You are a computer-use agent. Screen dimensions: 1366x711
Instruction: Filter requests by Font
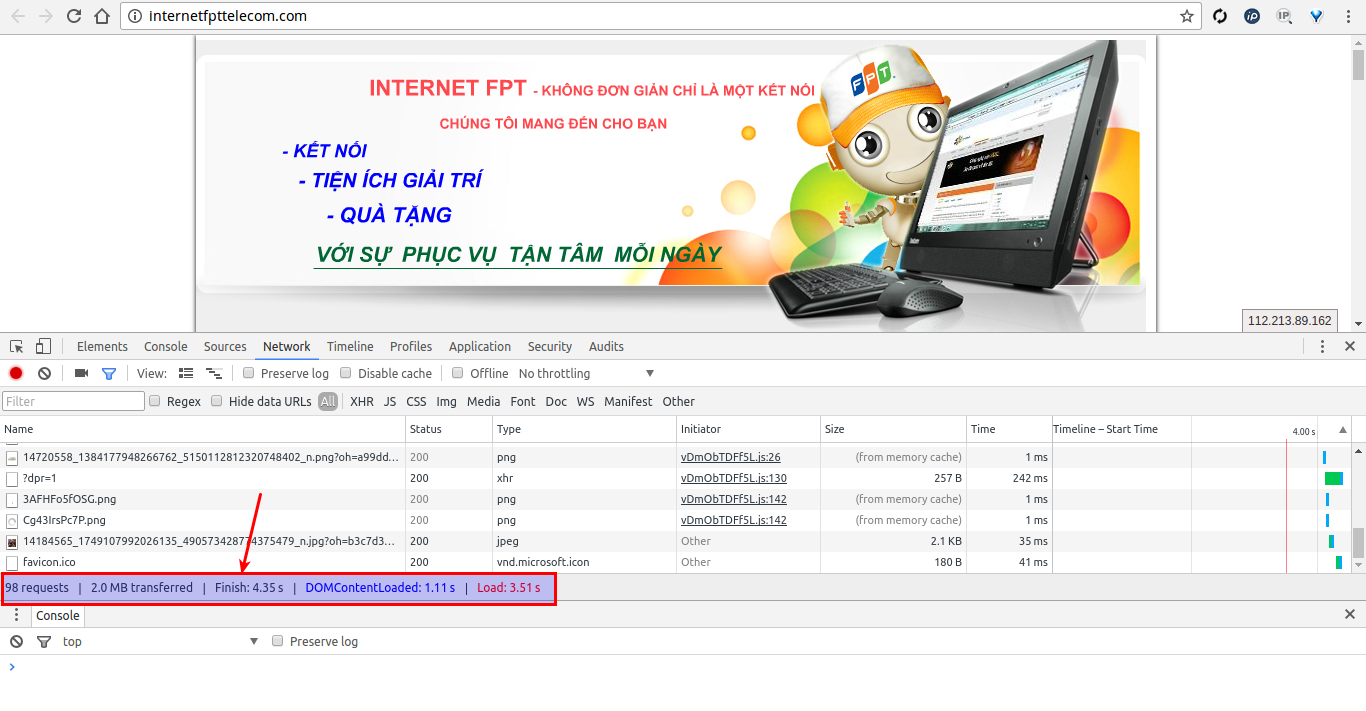[523, 401]
